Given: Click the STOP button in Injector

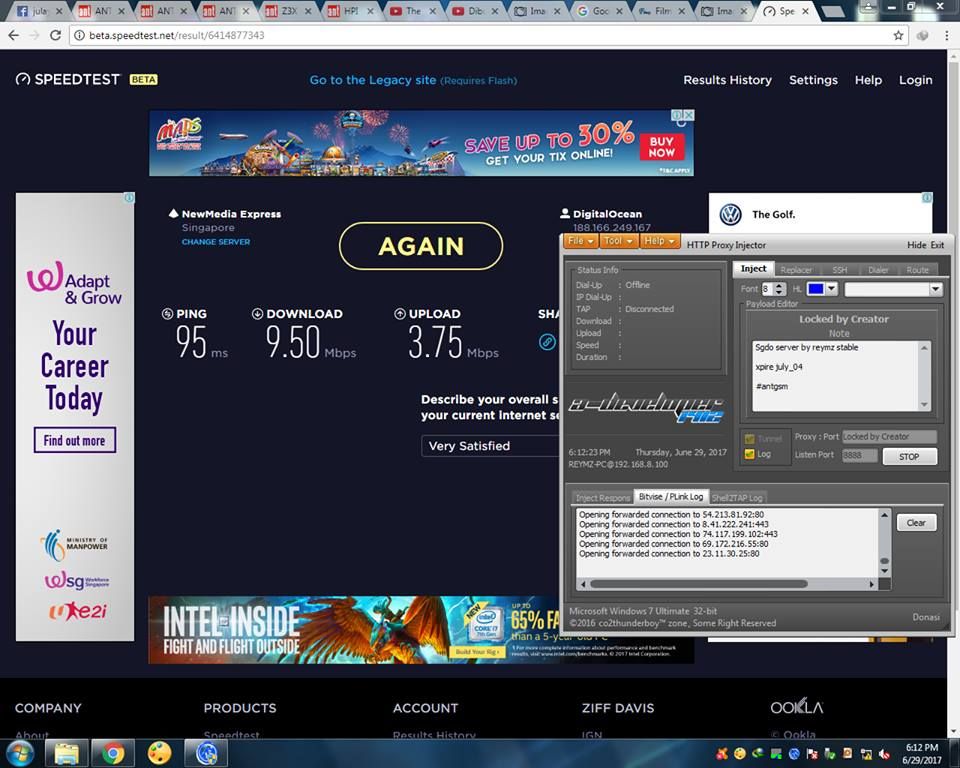Looking at the screenshot, I should coord(909,456).
